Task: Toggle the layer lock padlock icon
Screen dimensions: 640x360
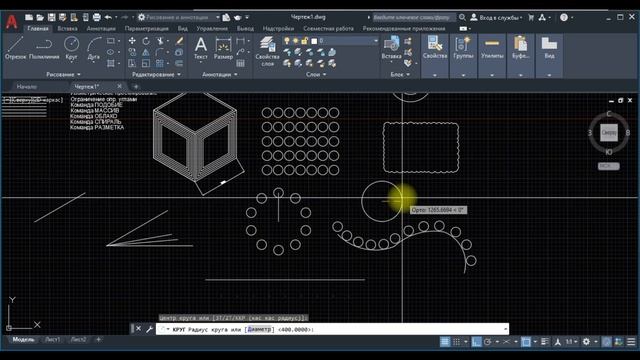Action: (304, 41)
